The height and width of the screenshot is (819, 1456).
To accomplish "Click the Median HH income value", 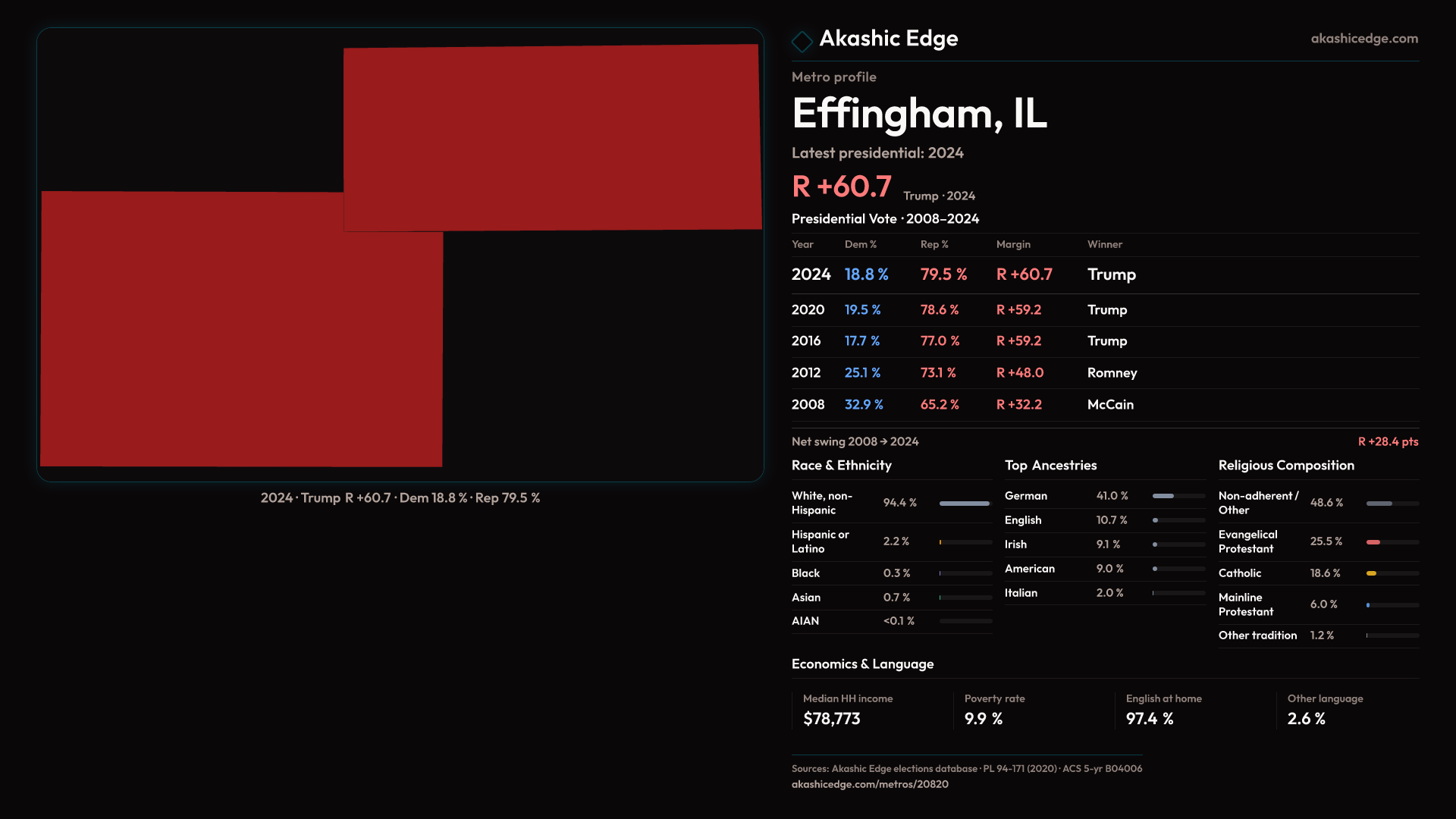I will pos(831,719).
